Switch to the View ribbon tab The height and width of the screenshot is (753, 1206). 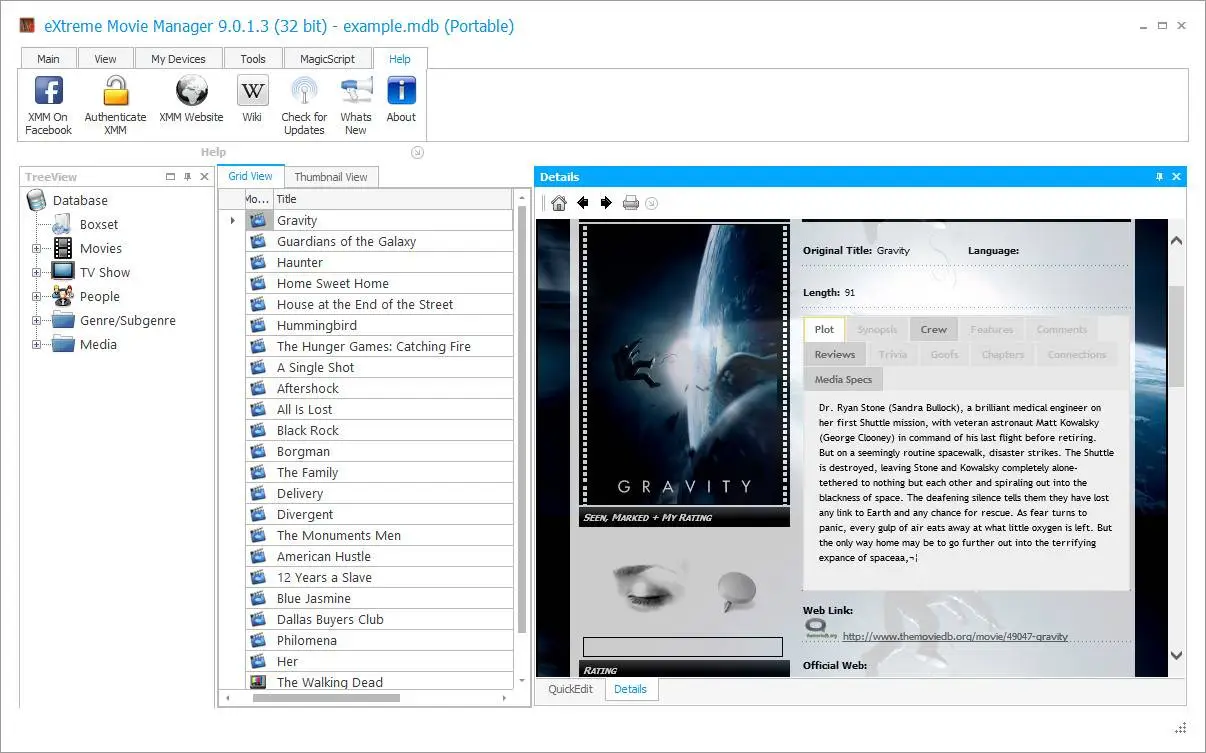click(105, 59)
